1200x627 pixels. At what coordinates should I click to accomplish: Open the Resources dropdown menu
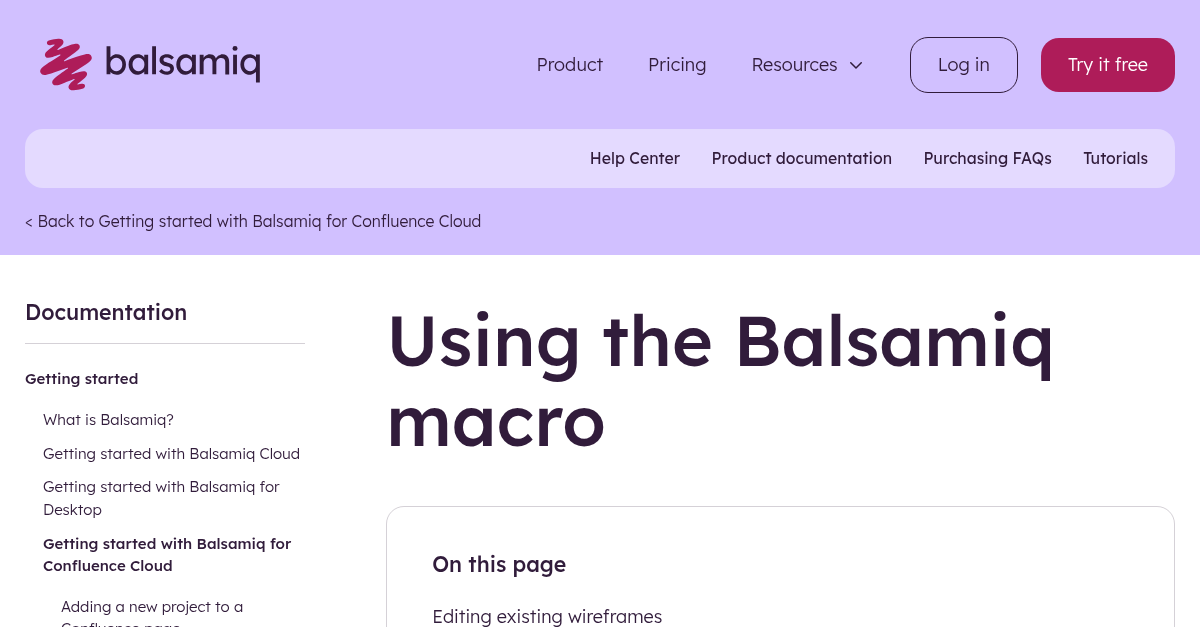click(794, 64)
